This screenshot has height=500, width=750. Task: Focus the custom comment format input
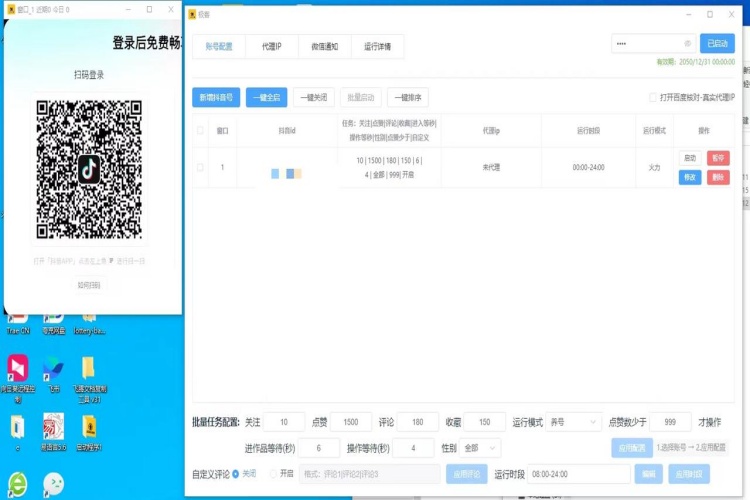click(x=370, y=474)
